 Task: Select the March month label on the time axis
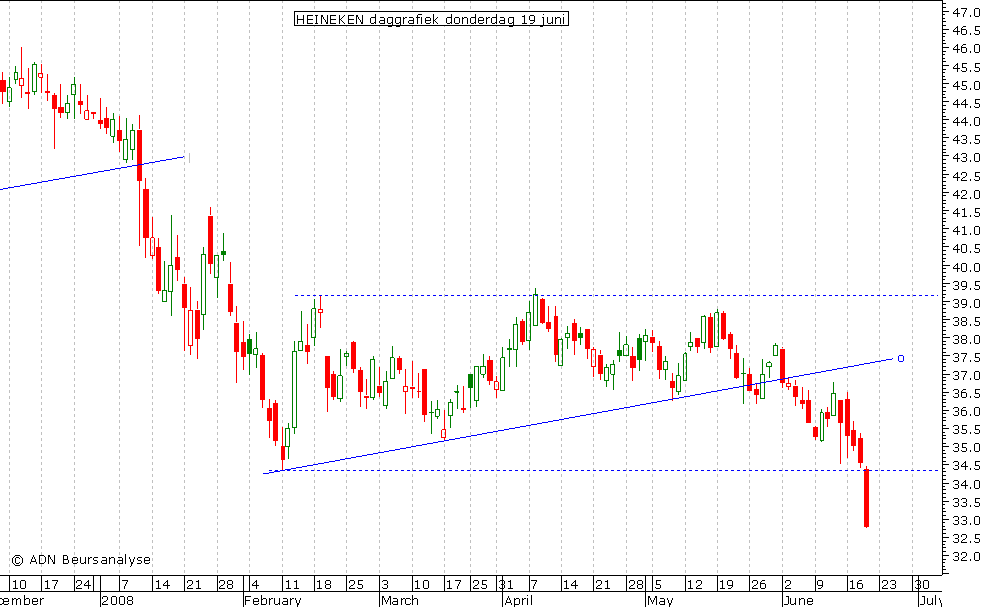tap(400, 600)
